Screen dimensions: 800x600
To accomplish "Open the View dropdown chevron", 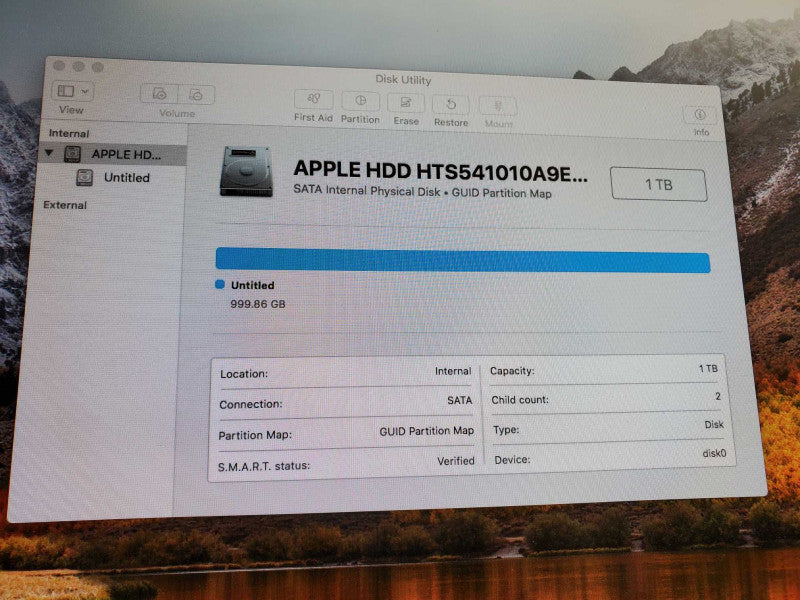I will (85, 92).
